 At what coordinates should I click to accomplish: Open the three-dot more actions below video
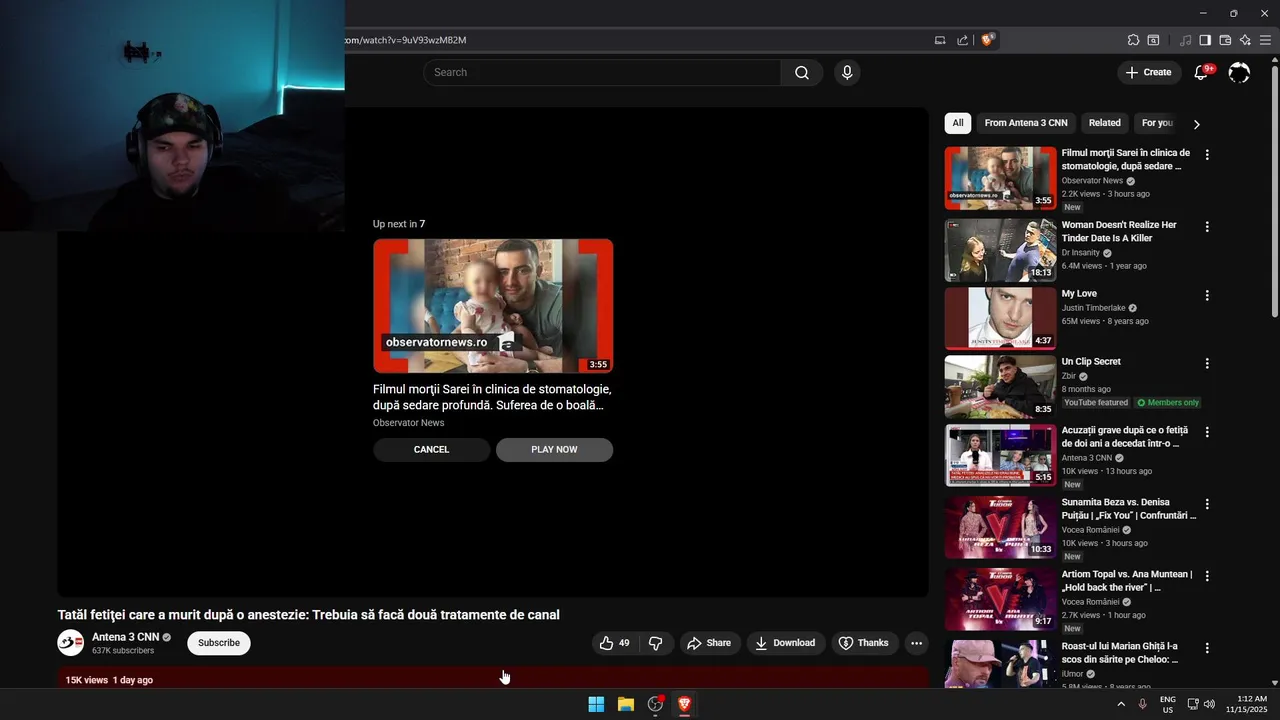point(916,643)
